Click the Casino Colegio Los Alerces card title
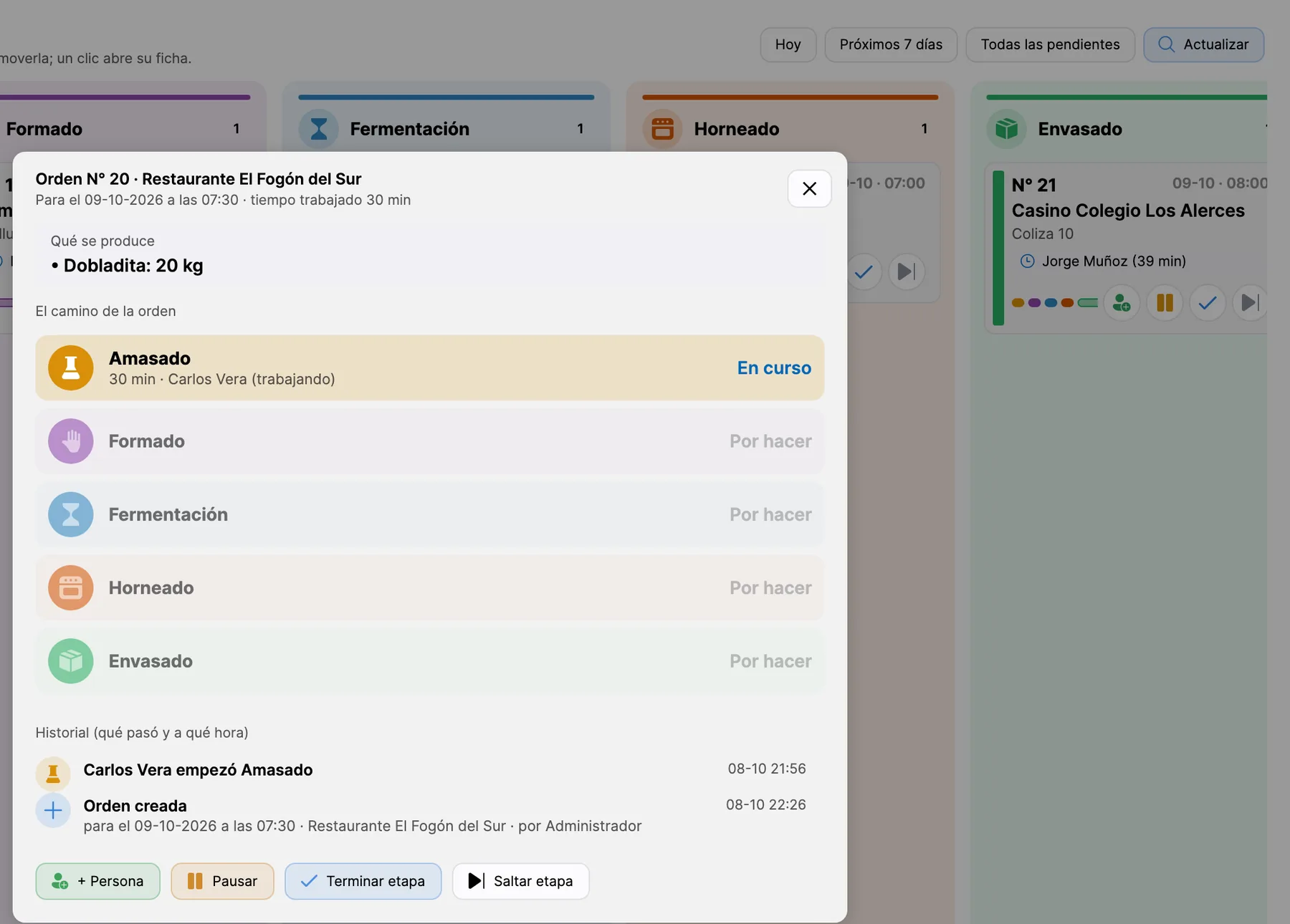 coord(1128,211)
